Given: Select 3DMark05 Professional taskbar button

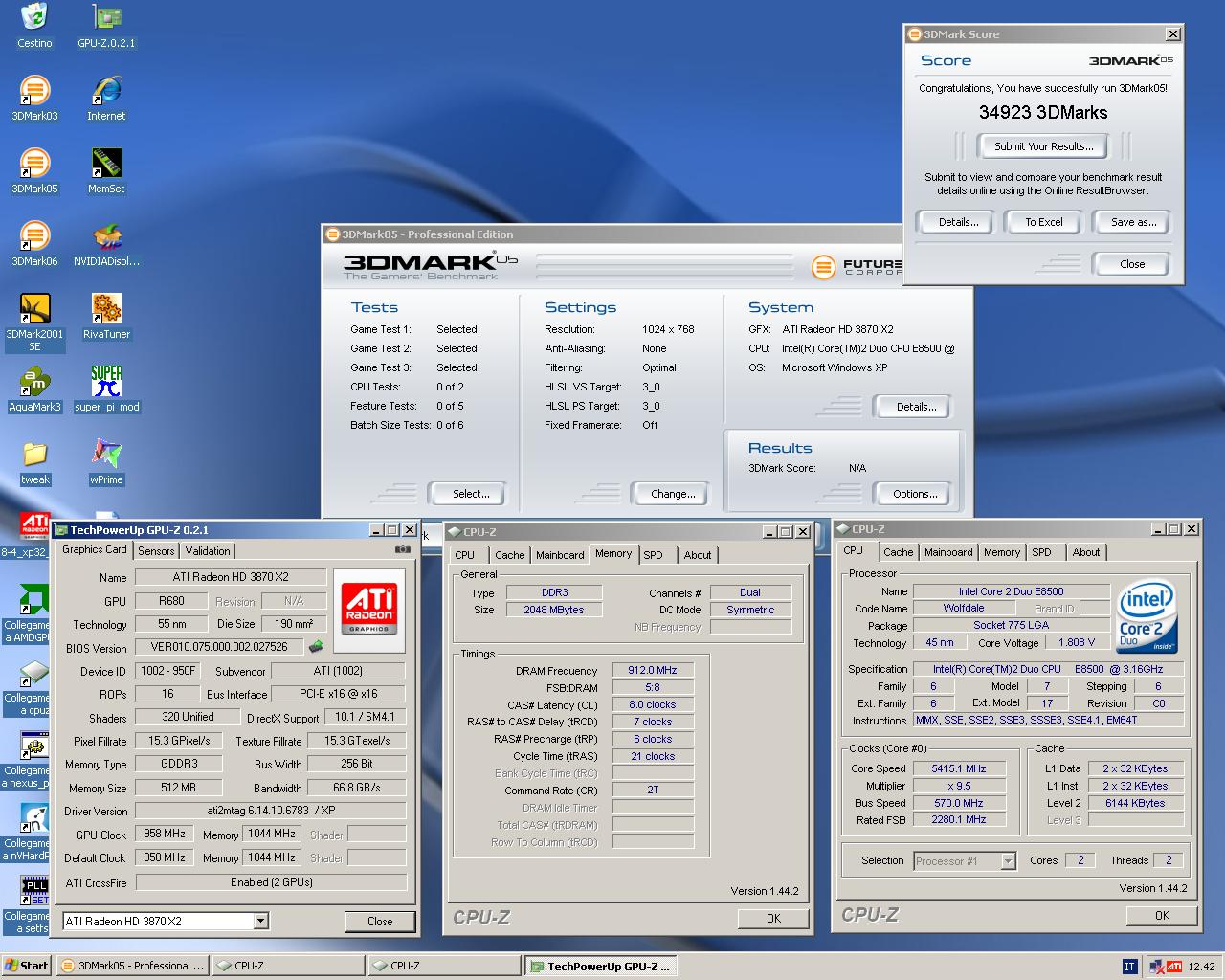Looking at the screenshot, I should 132,966.
